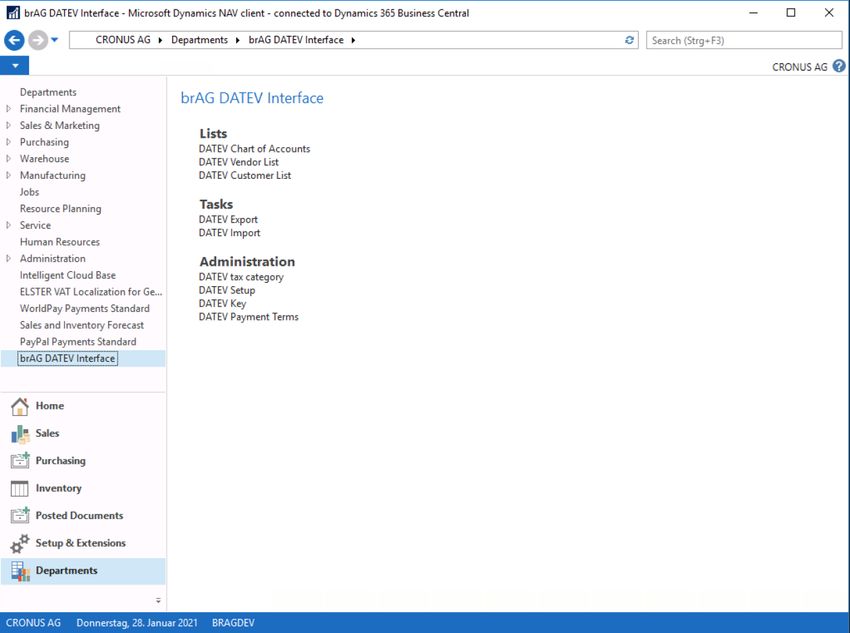Image resolution: width=850 pixels, height=633 pixels.
Task: Open the Setup & Extensions menu
Action: 80,543
